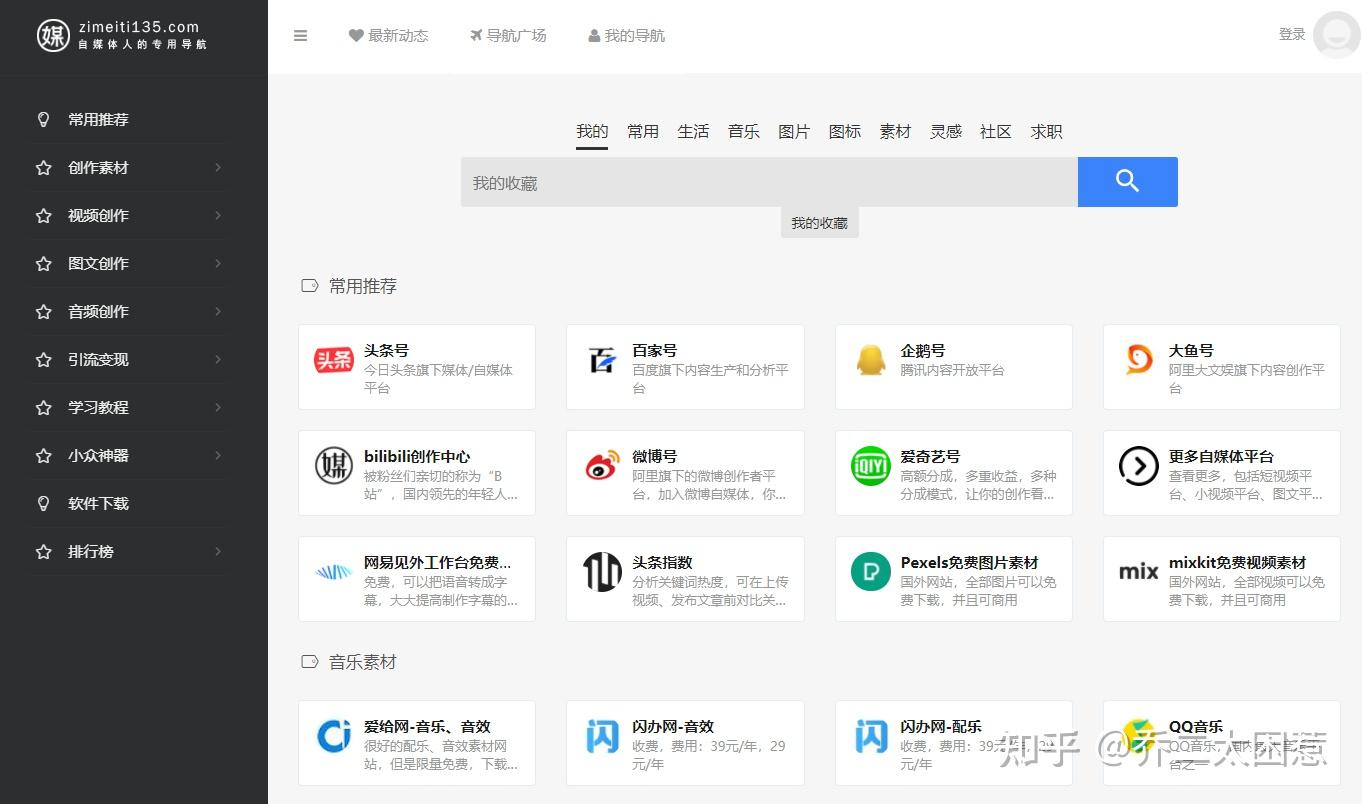Open 软件下载 in the sidebar
The image size is (1362, 804).
click(98, 503)
